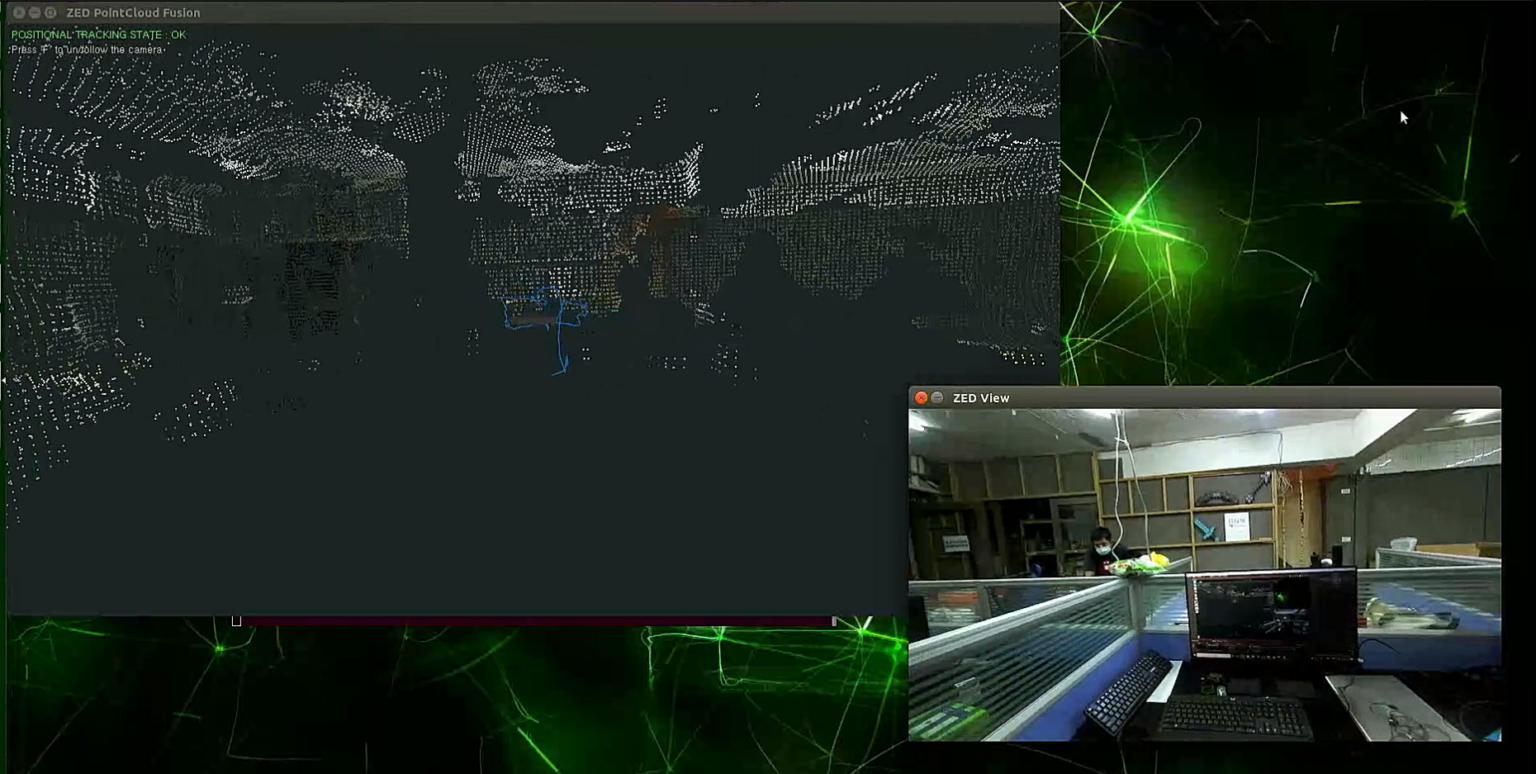Click the white poster on the shelf
This screenshot has width=1536, height=774.
(x=1236, y=526)
